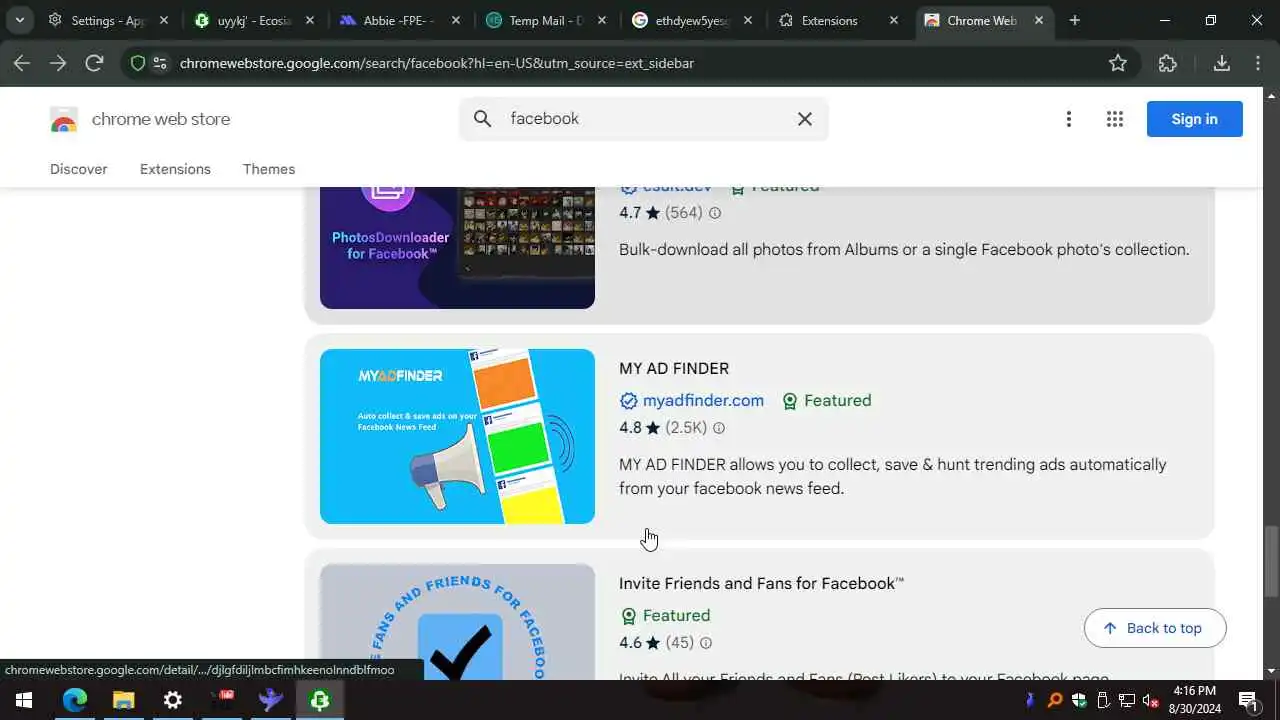The width and height of the screenshot is (1280, 720).
Task: Click the network tray icon
Action: (x=1127, y=700)
